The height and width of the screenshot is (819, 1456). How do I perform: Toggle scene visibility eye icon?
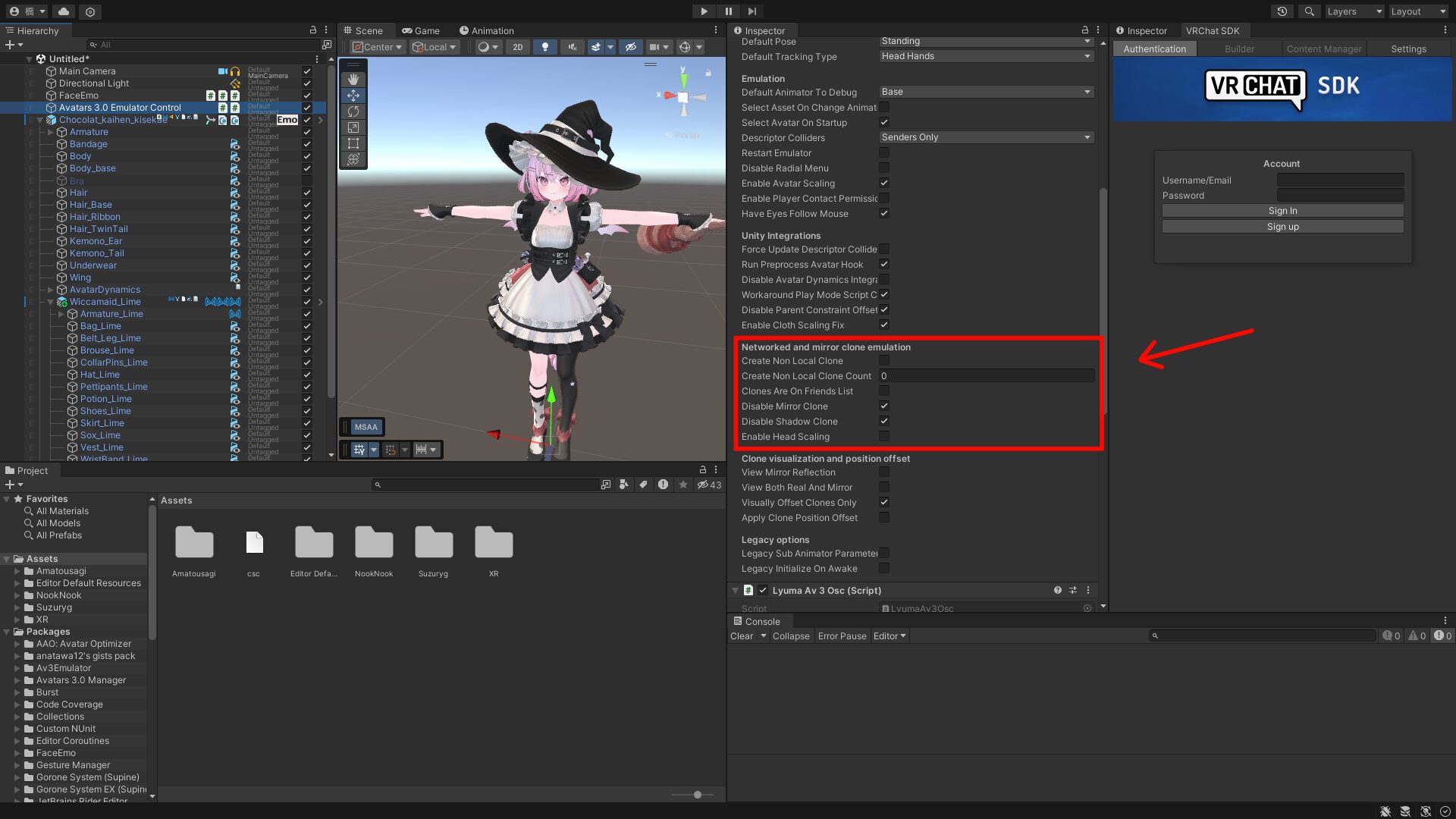(631, 47)
